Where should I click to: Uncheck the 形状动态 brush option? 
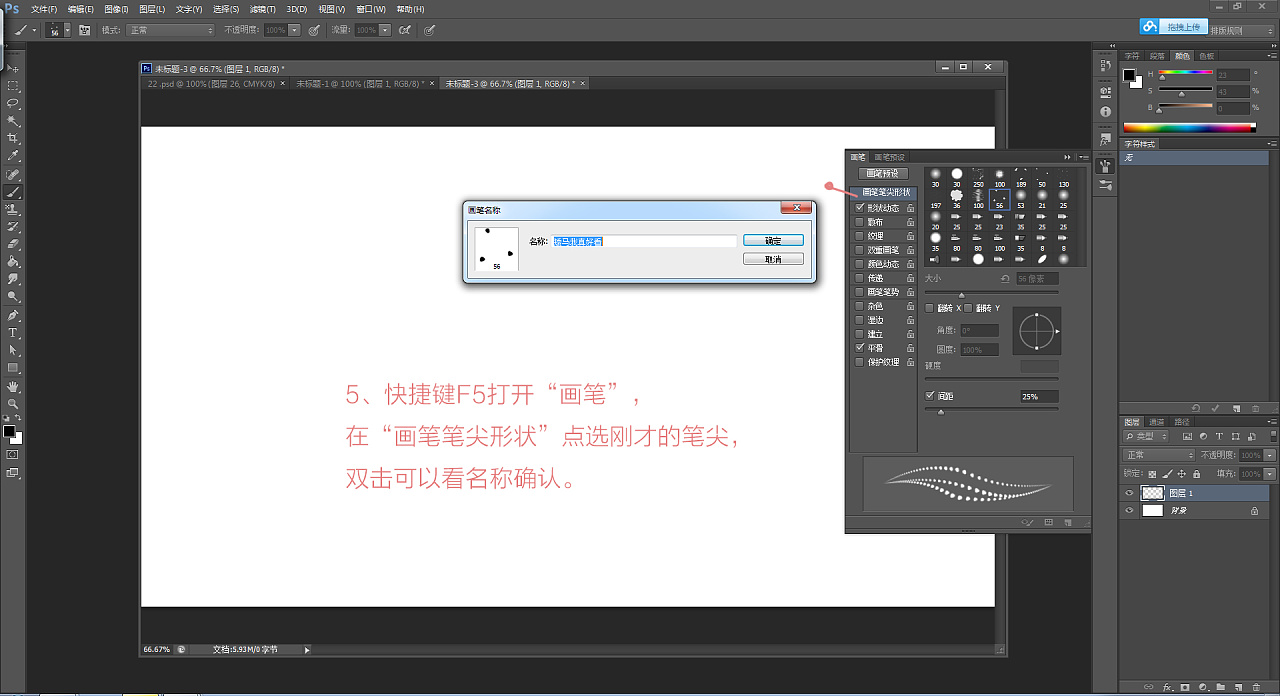(860, 208)
